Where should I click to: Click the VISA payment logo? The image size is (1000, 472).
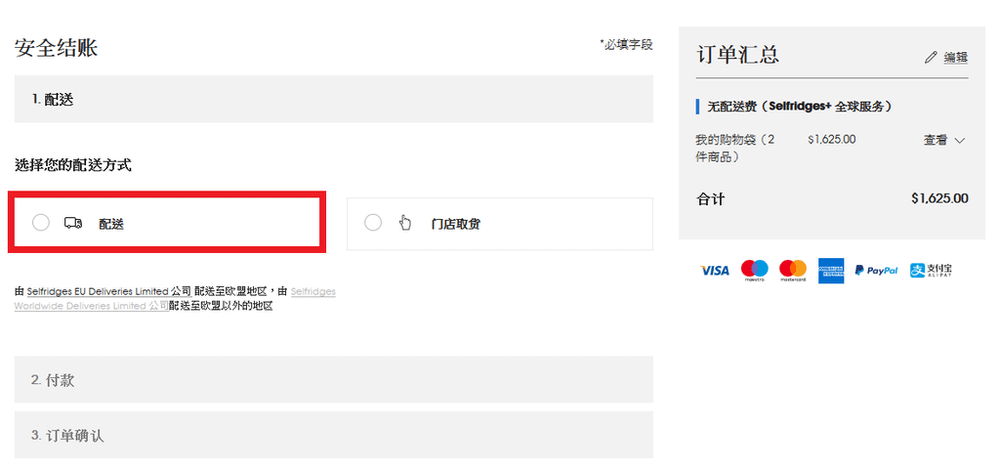(x=714, y=270)
